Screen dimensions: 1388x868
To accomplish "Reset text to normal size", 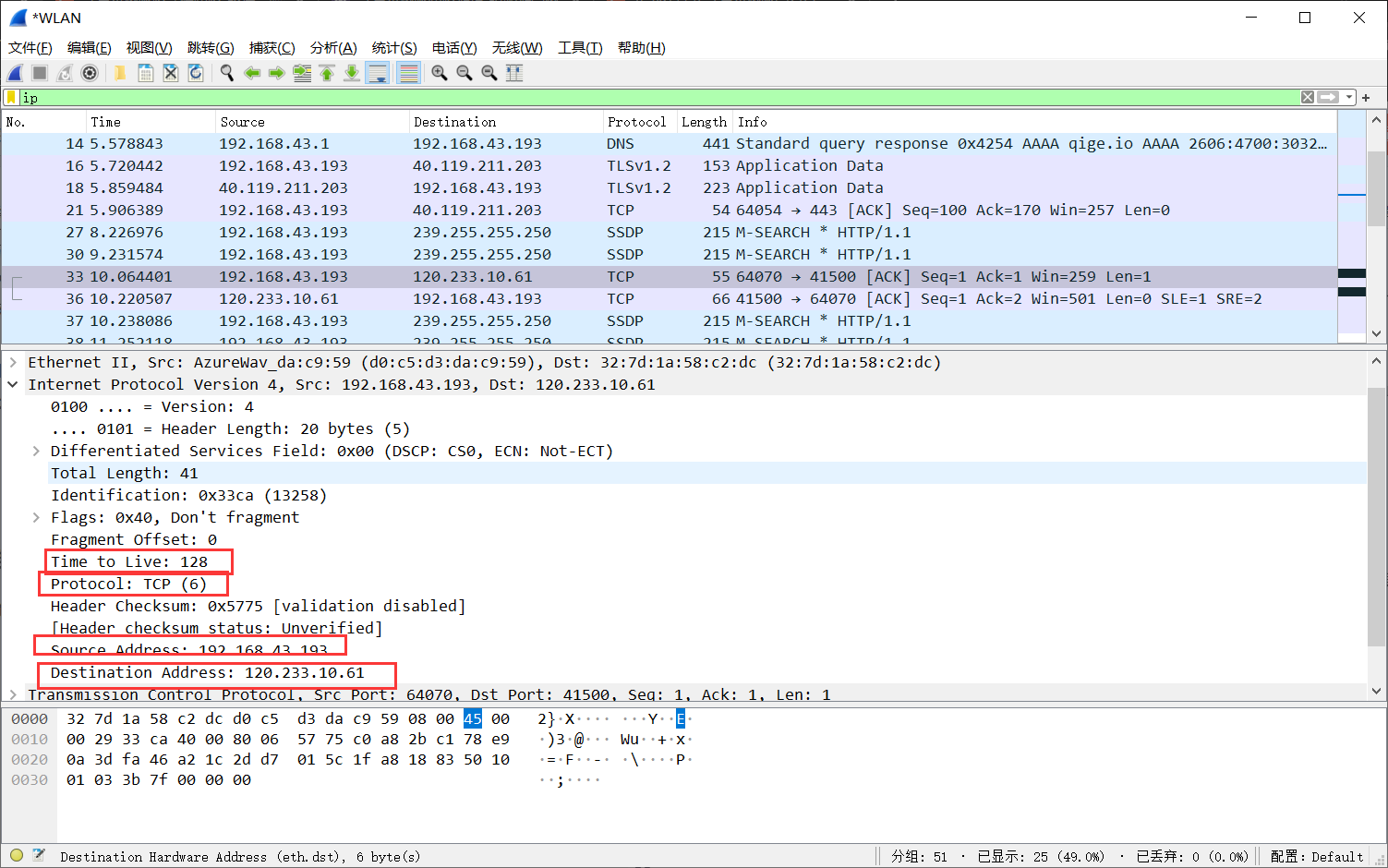I will 489,73.
